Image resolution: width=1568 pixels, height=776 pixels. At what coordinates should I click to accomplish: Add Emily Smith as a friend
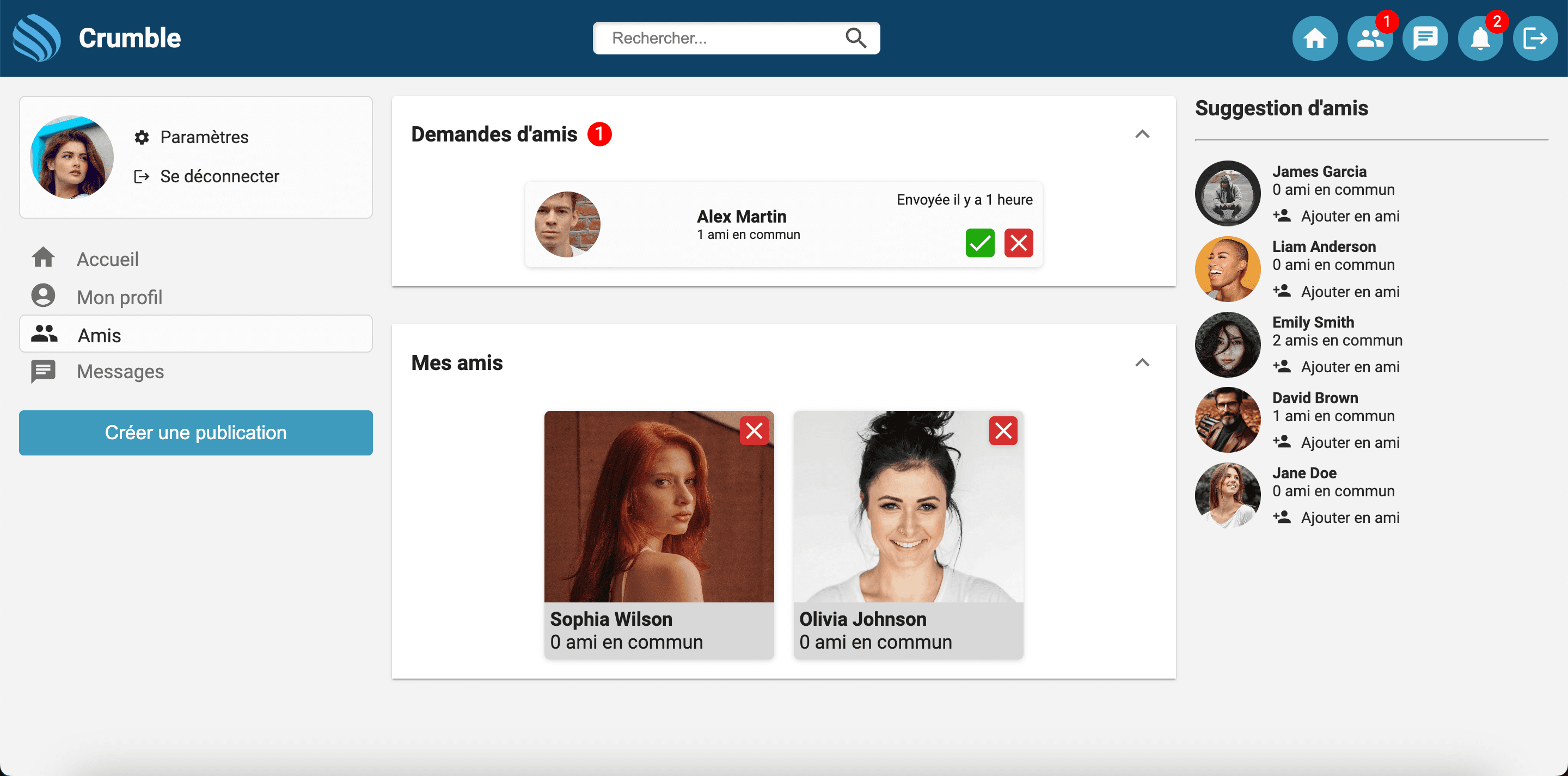tap(1350, 366)
